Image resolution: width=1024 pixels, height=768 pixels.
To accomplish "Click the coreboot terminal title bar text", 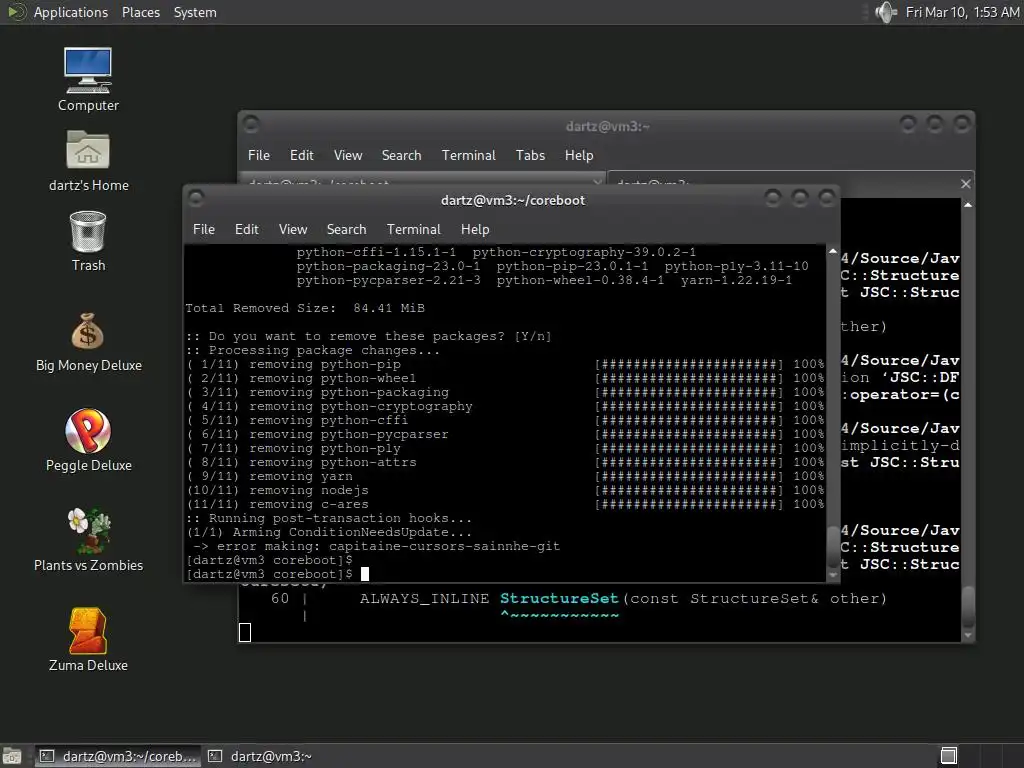I will pyautogui.click(x=513, y=200).
